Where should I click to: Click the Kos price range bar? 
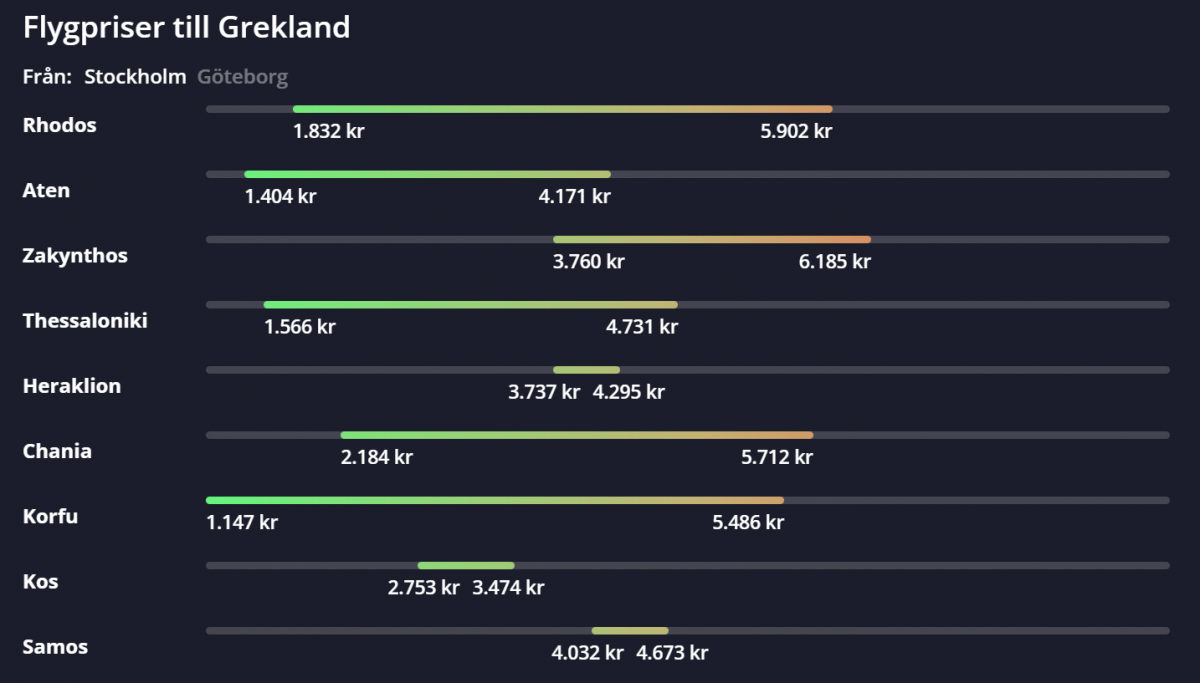click(466, 565)
